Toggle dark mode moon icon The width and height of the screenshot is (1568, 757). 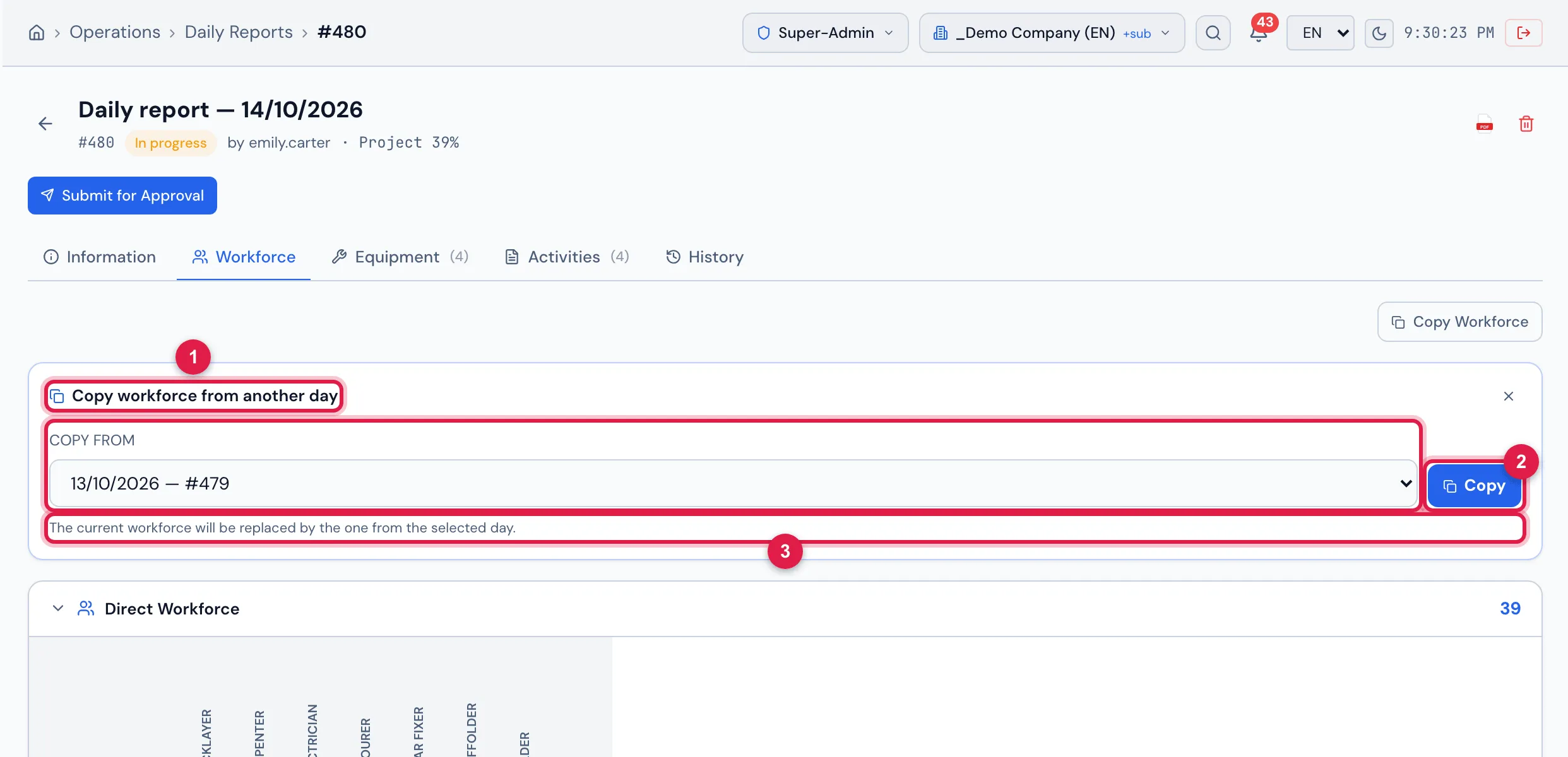pos(1379,33)
